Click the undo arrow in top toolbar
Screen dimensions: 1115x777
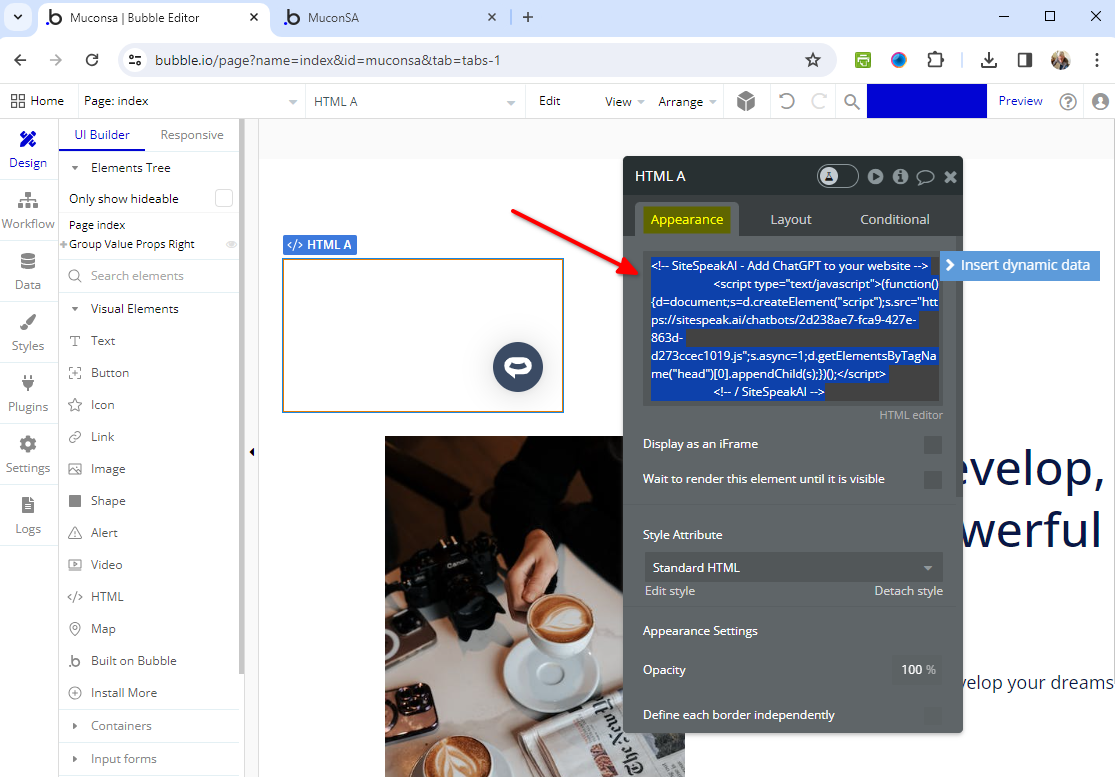coord(787,101)
